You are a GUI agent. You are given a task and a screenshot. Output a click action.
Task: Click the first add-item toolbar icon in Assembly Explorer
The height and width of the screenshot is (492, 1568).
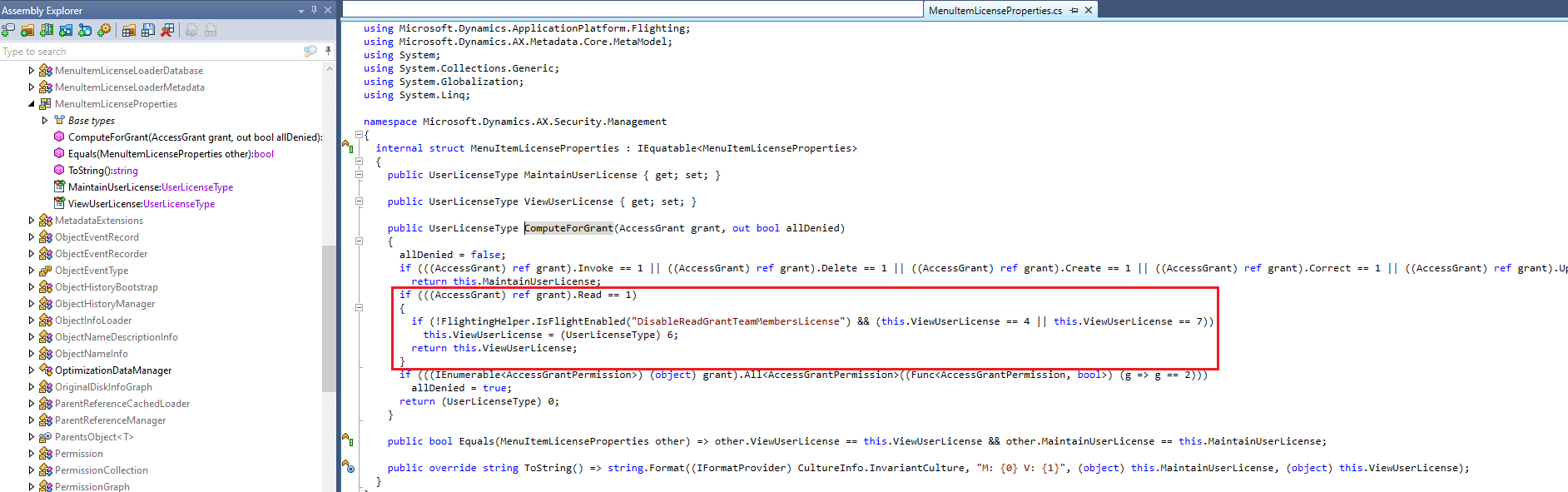(x=8, y=30)
